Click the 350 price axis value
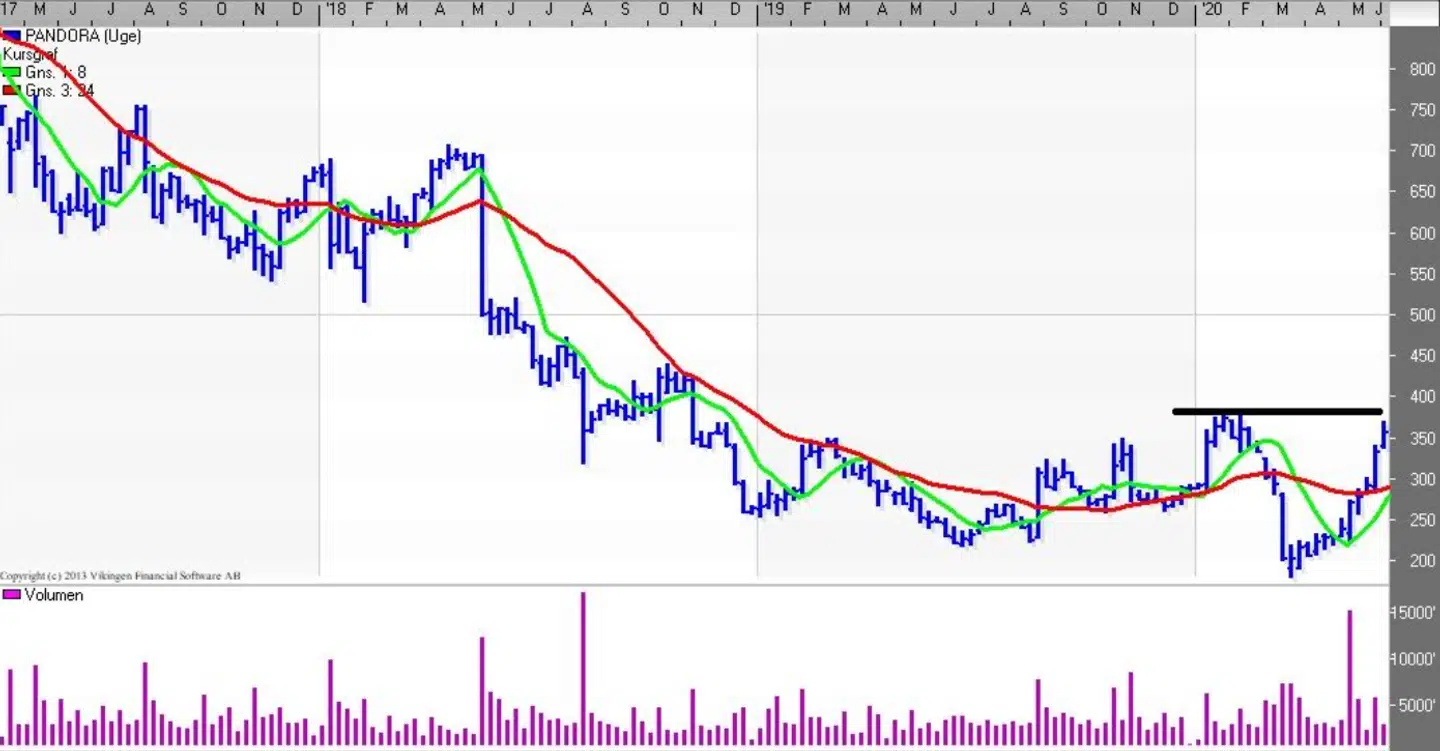Viewport: 1440px width, 751px height. tap(1422, 438)
